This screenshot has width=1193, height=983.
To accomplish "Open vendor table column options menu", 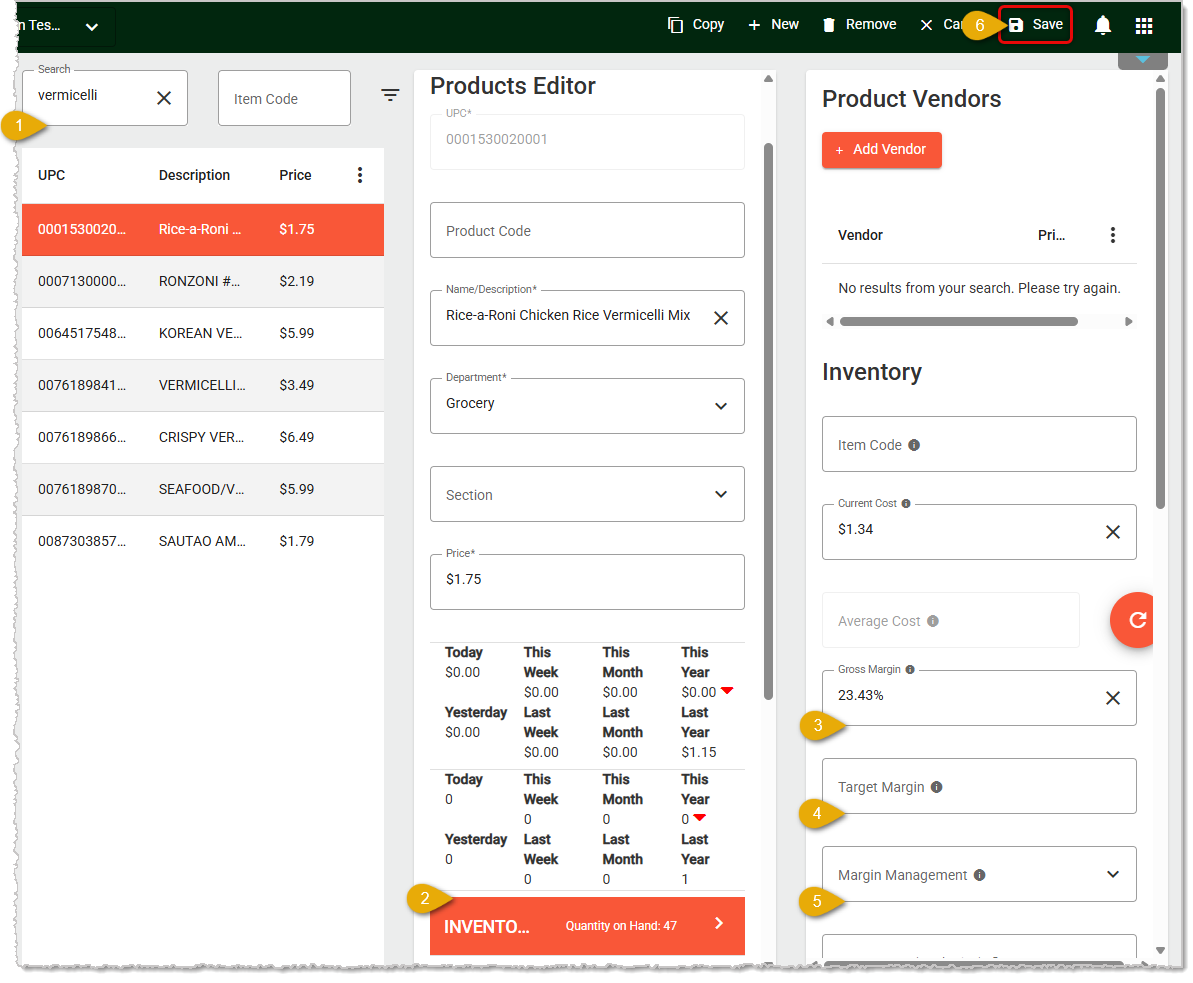I will 1112,235.
